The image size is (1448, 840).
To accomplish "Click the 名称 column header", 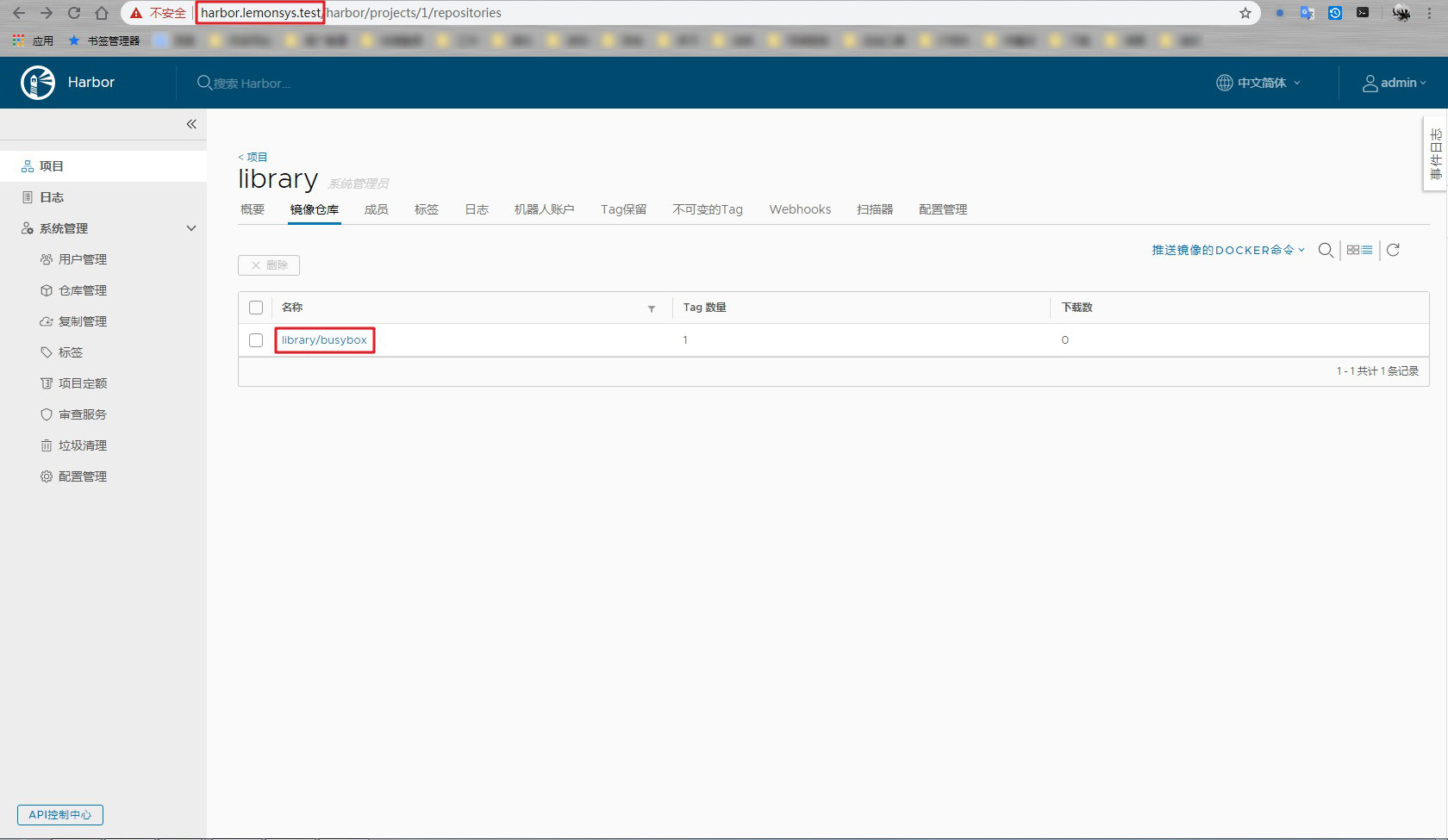I will click(292, 308).
